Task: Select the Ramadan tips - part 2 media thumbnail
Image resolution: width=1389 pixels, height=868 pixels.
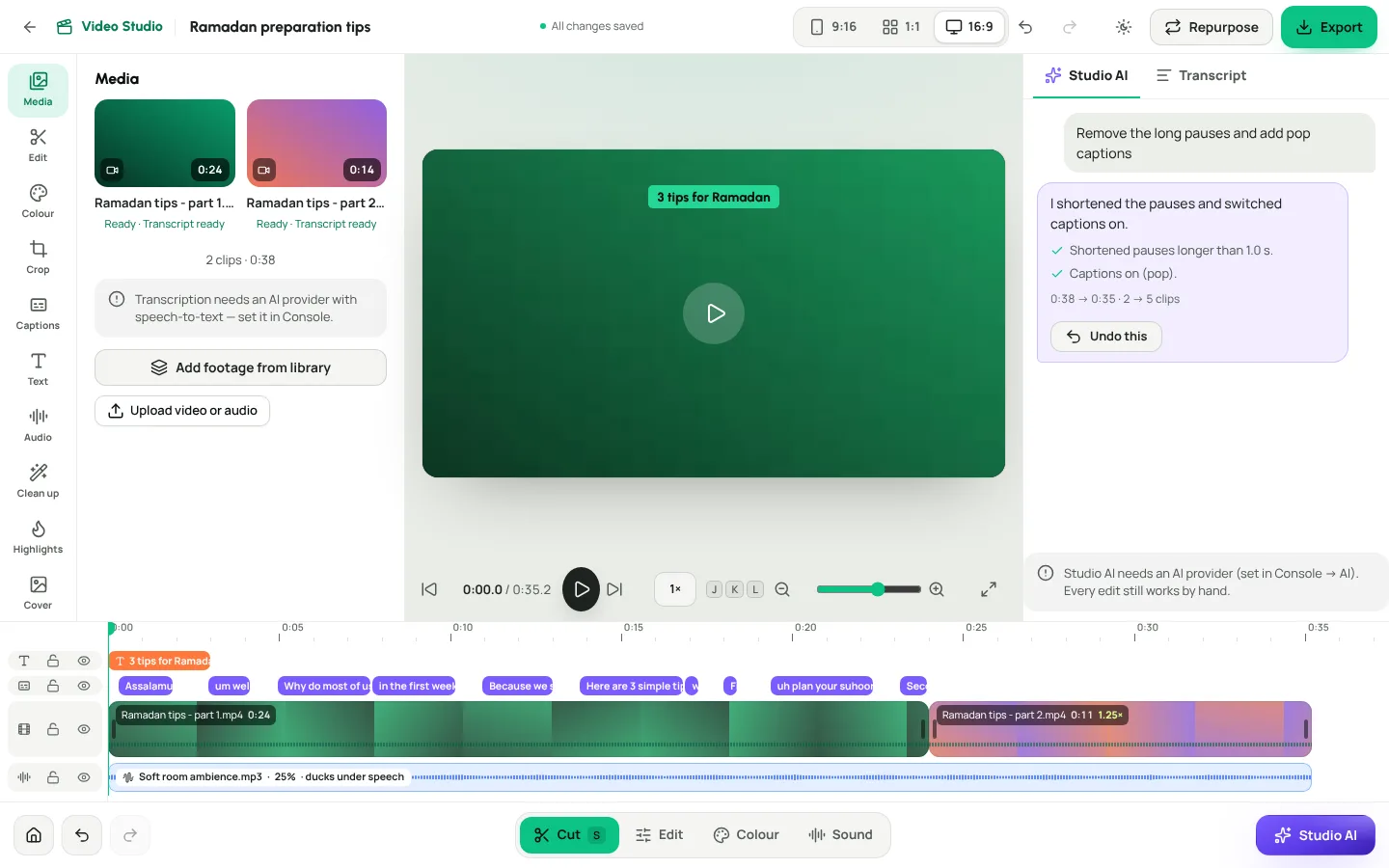Action: [316, 143]
